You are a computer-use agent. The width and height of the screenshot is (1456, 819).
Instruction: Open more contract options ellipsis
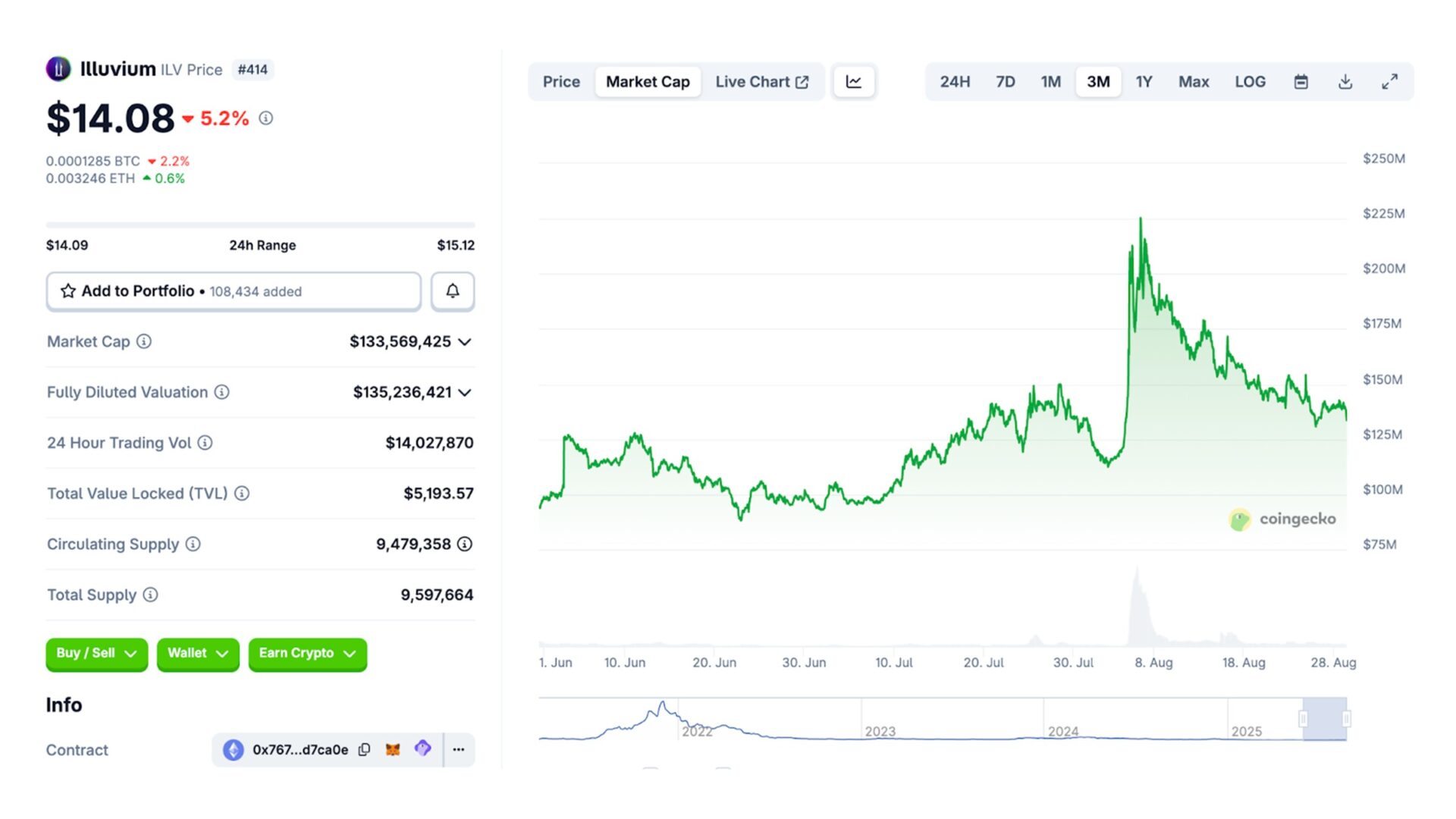click(x=459, y=750)
